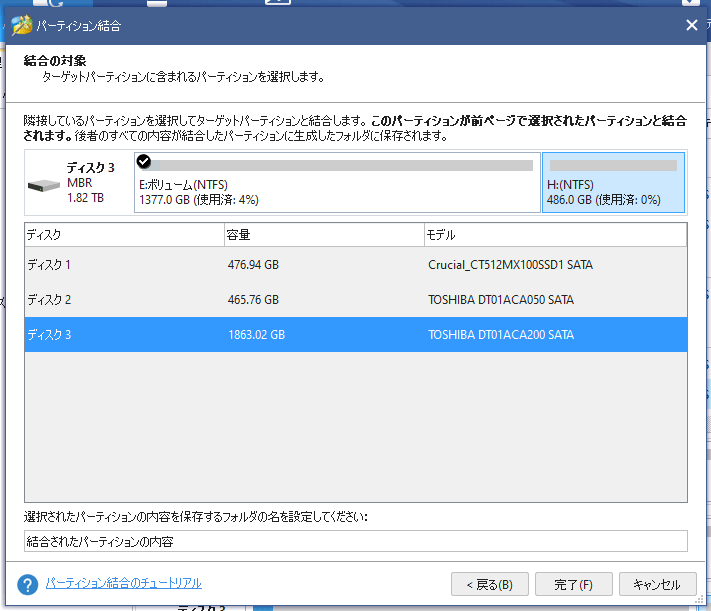The image size is (711, 611).
Task: Click the 476.94 GB capacity cell
Action: (253, 264)
